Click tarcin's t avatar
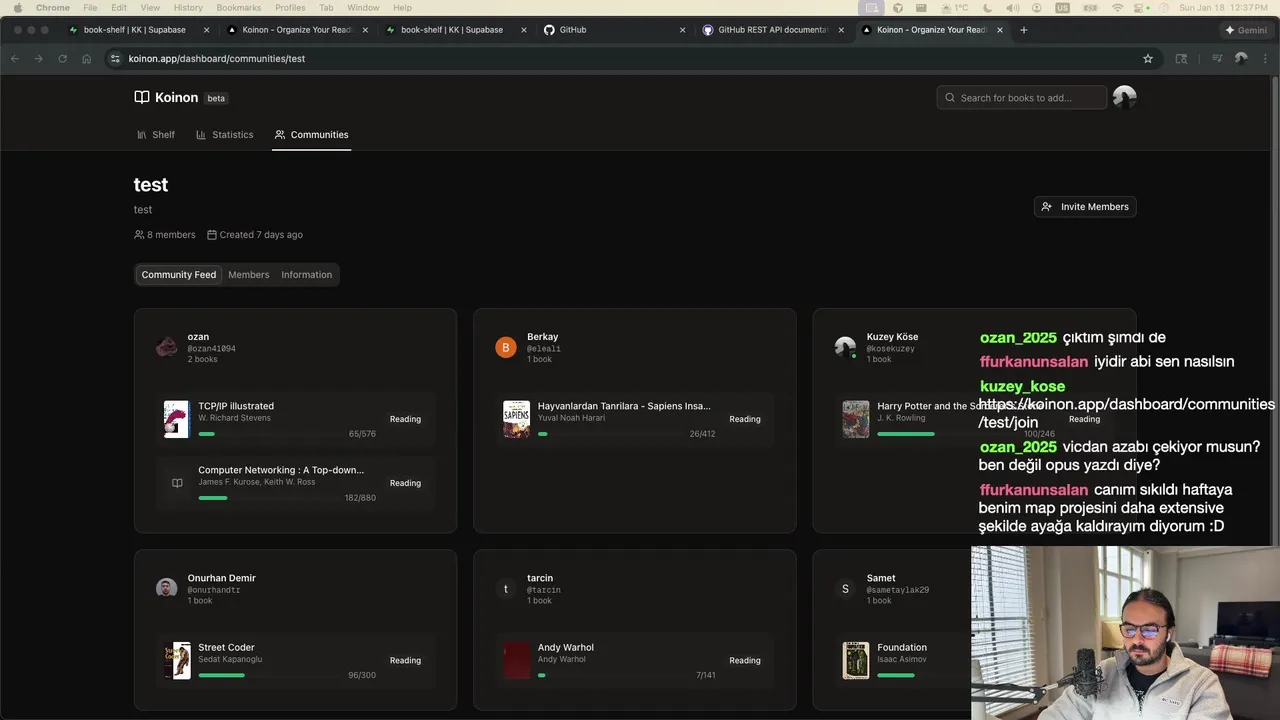 [505, 588]
